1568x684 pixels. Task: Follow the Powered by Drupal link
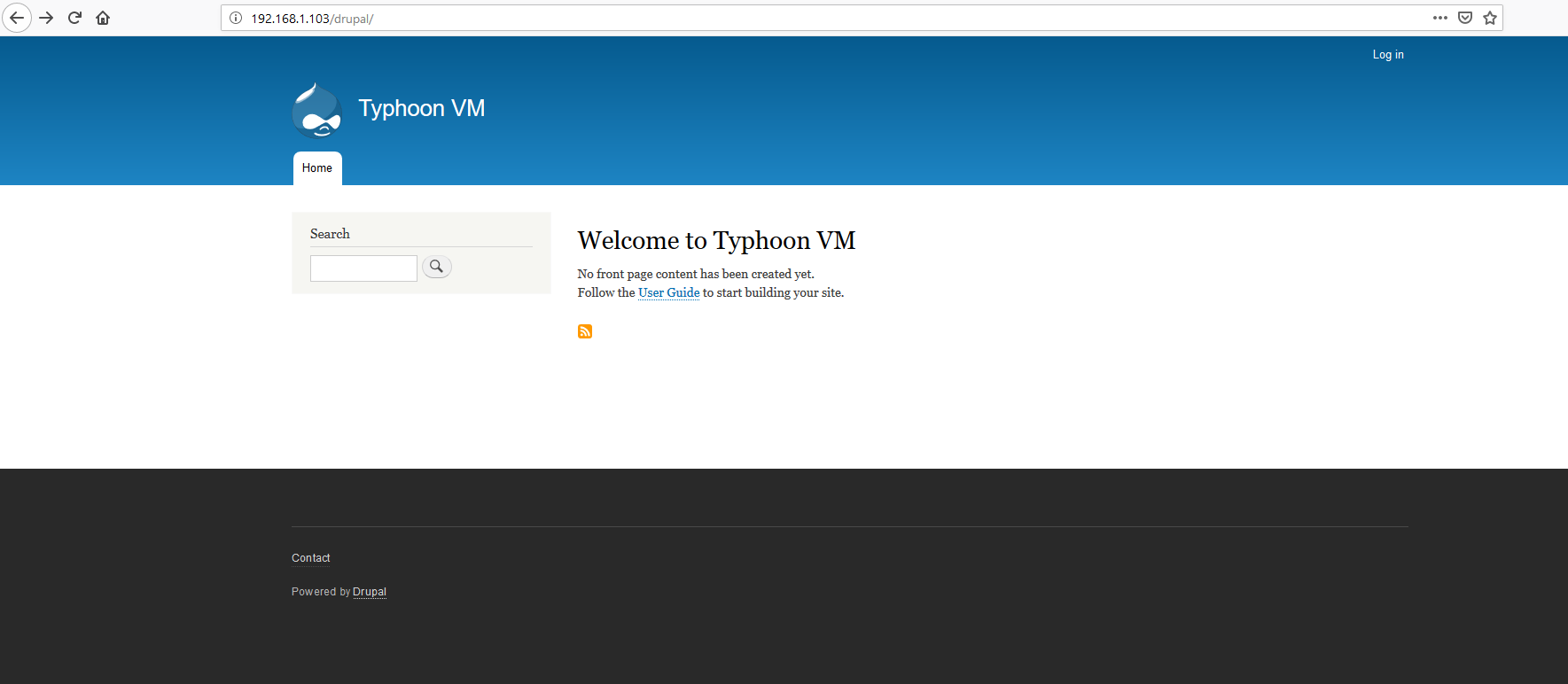tap(369, 592)
